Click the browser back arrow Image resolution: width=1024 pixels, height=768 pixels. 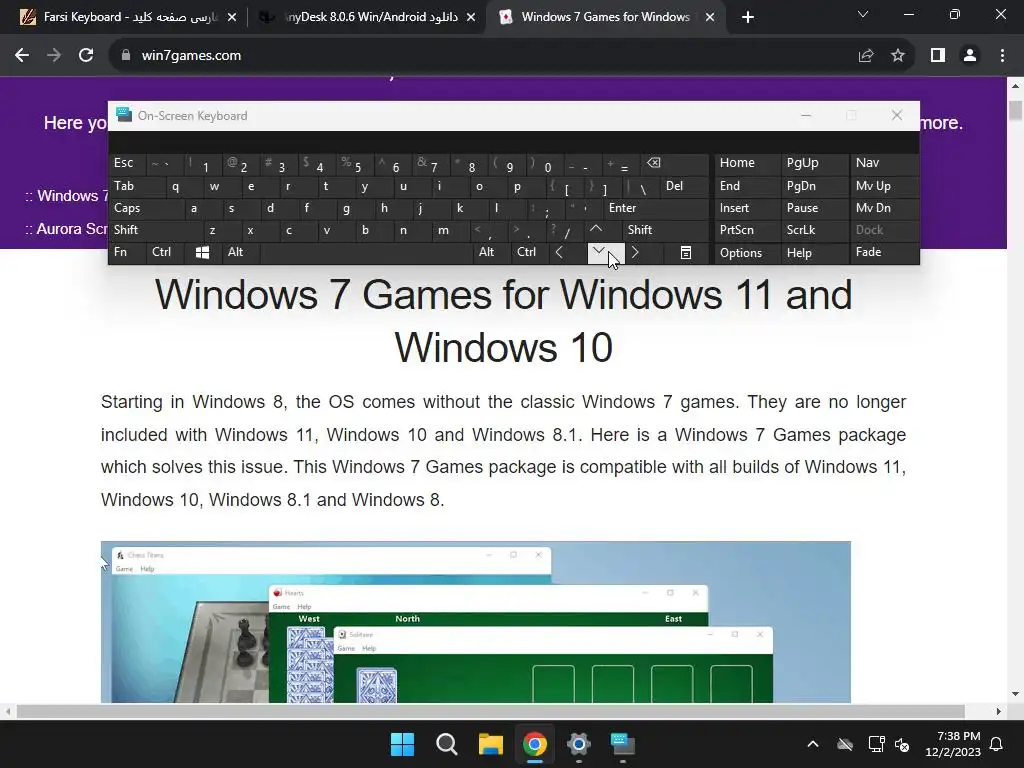[x=22, y=56]
